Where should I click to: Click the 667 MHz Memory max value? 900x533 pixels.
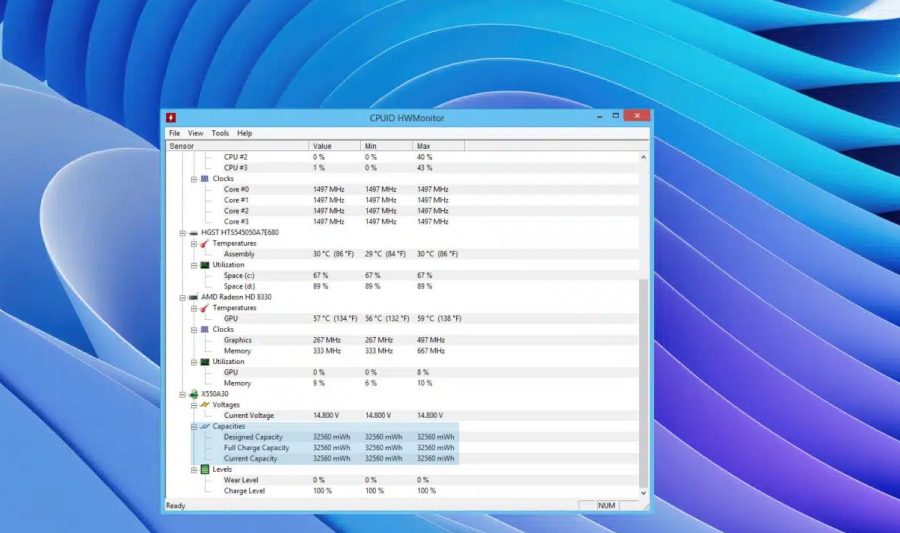point(431,351)
